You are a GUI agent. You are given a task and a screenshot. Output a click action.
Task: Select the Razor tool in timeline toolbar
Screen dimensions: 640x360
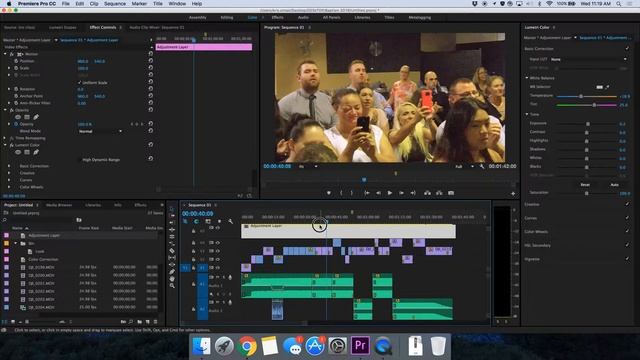pyautogui.click(x=172, y=251)
